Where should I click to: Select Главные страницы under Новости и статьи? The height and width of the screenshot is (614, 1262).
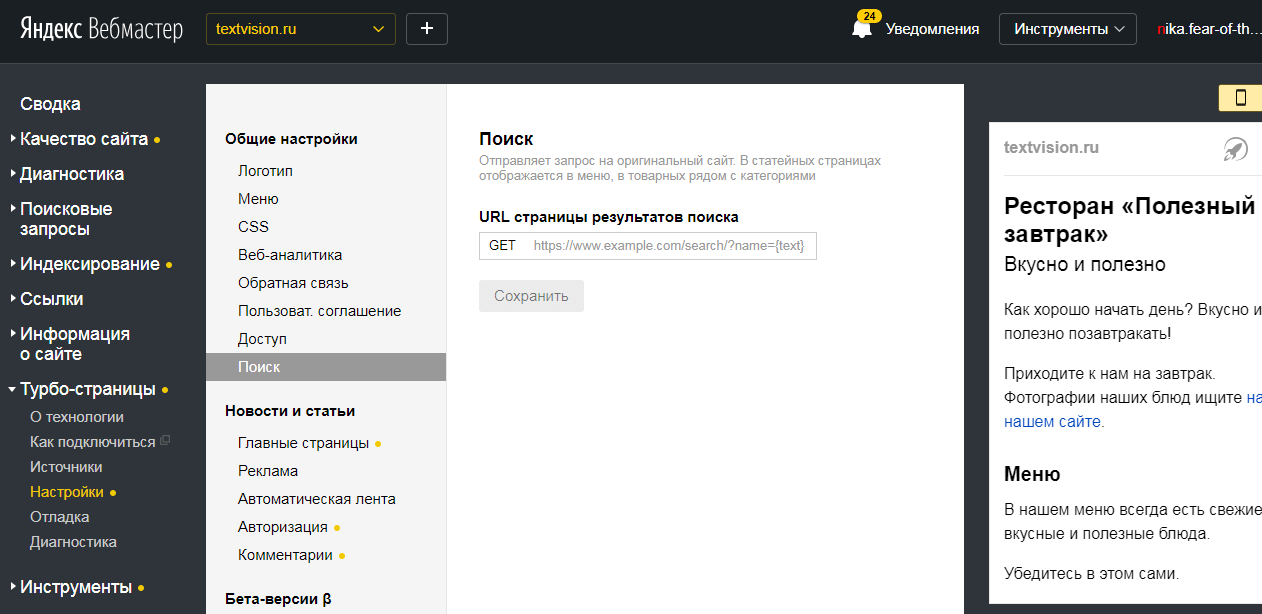[x=303, y=443]
